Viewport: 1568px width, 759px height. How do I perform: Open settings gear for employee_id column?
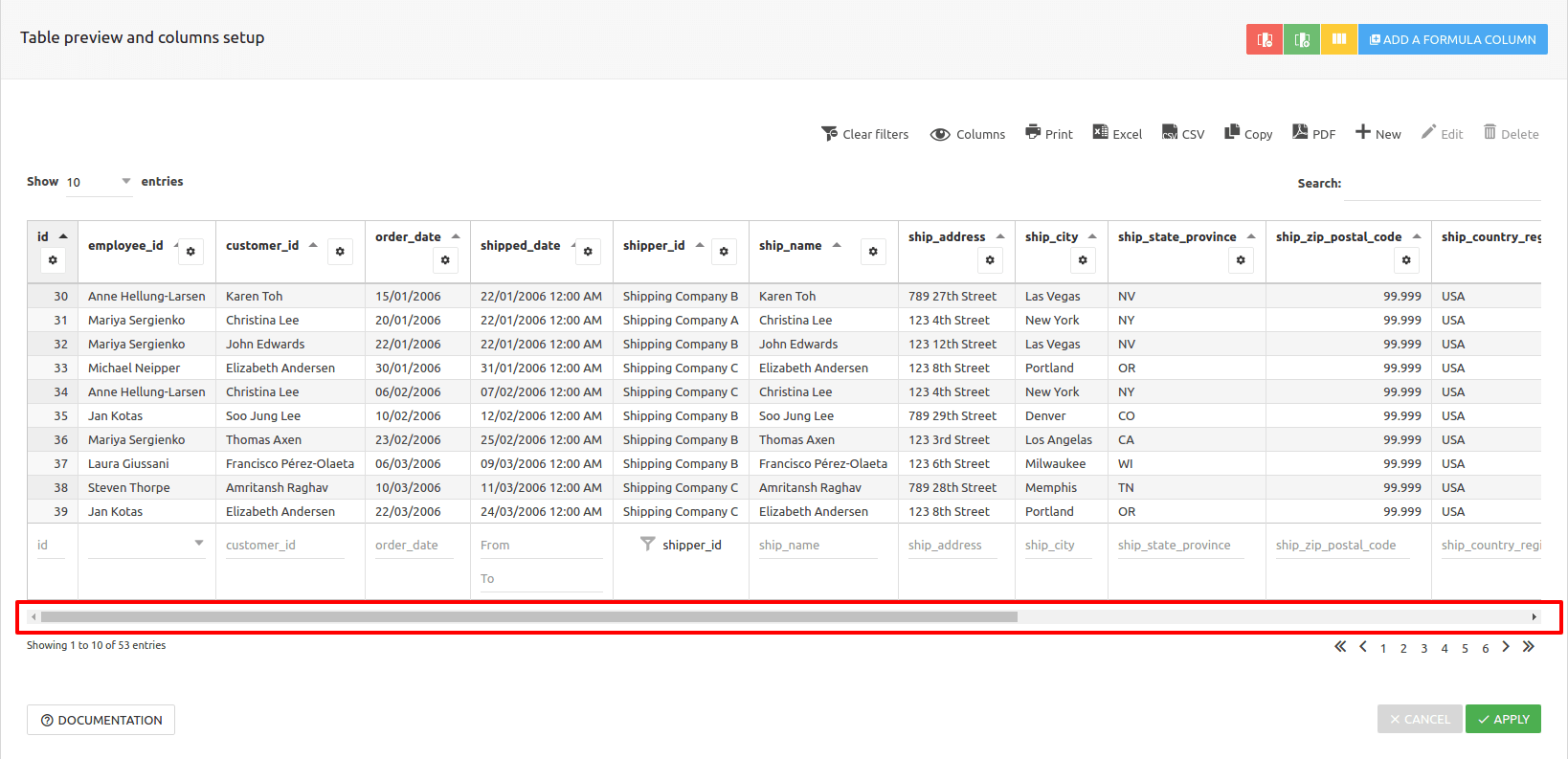click(190, 252)
